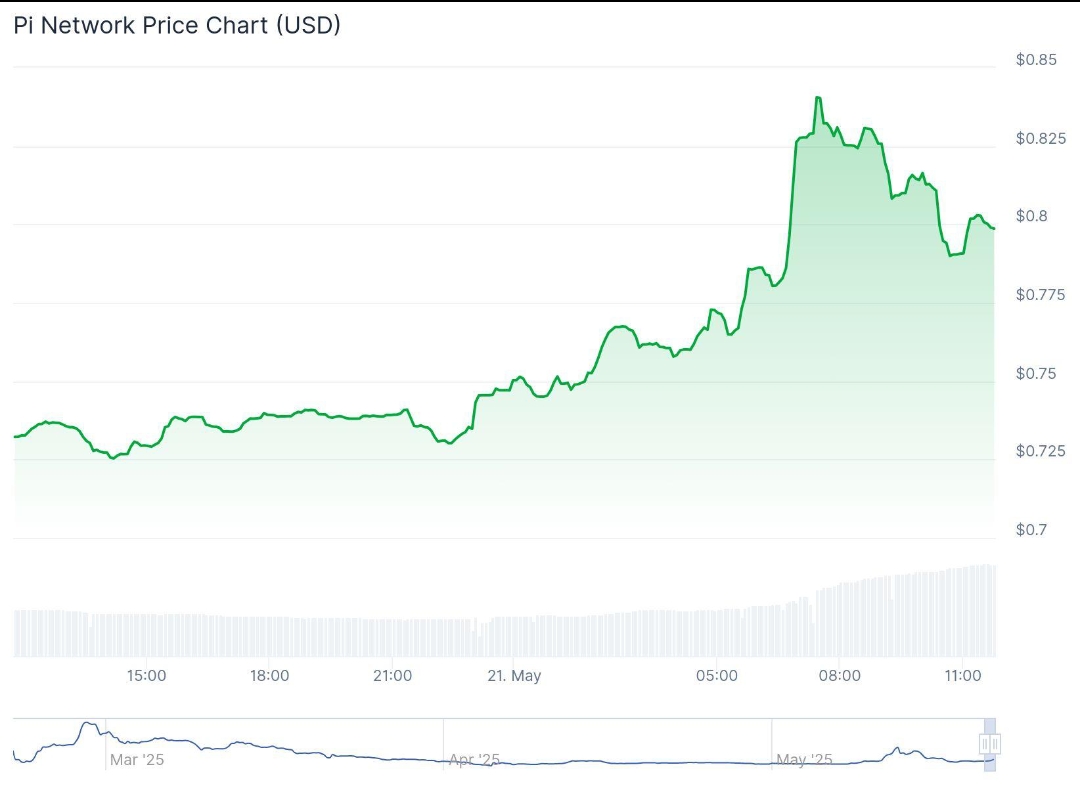Click the $0.7 price axis label
The height and width of the screenshot is (786, 1080).
click(1031, 530)
